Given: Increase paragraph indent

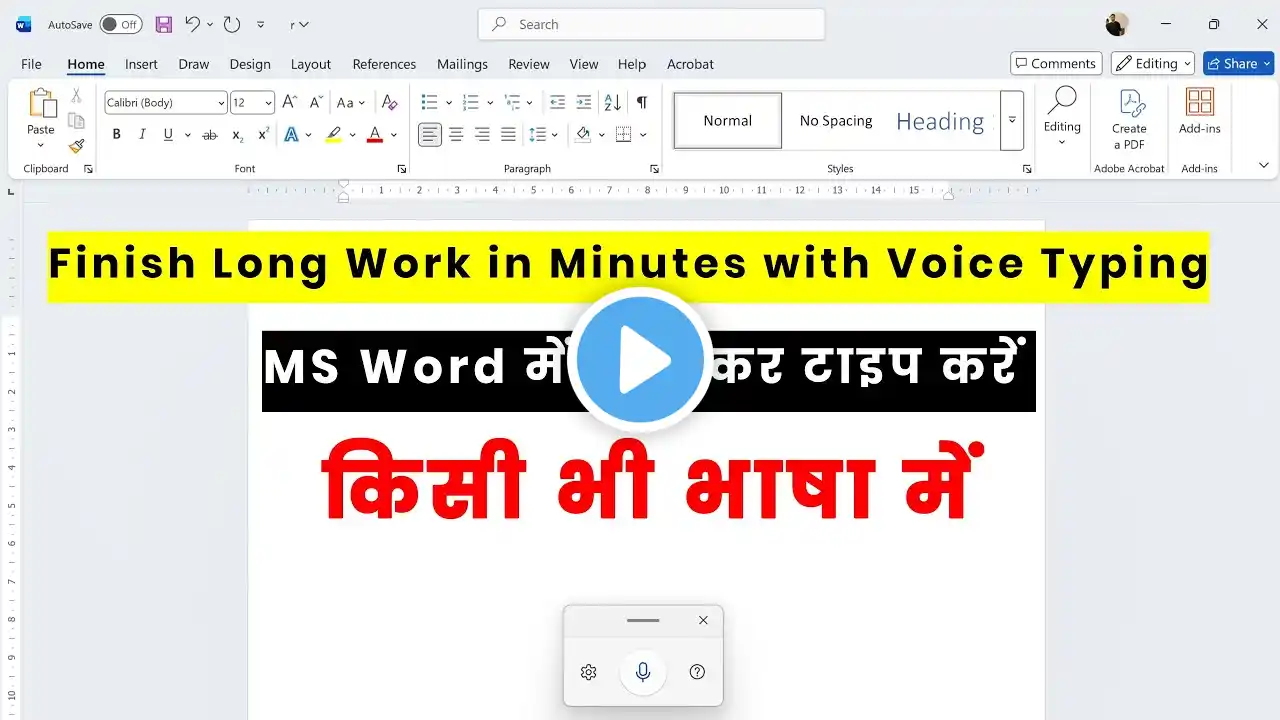Looking at the screenshot, I should click(584, 102).
